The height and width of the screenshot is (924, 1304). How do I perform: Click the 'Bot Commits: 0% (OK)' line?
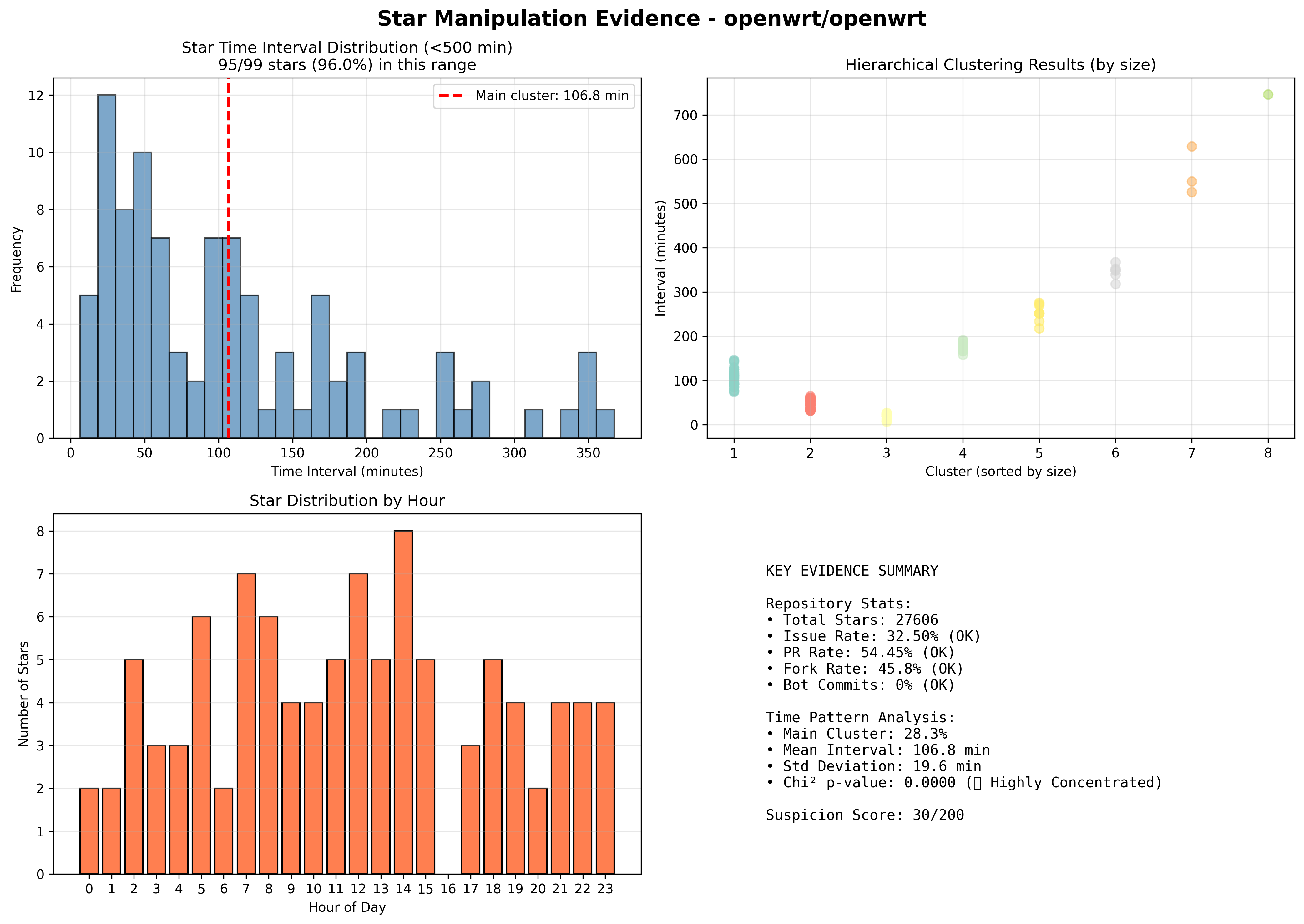pos(860,685)
